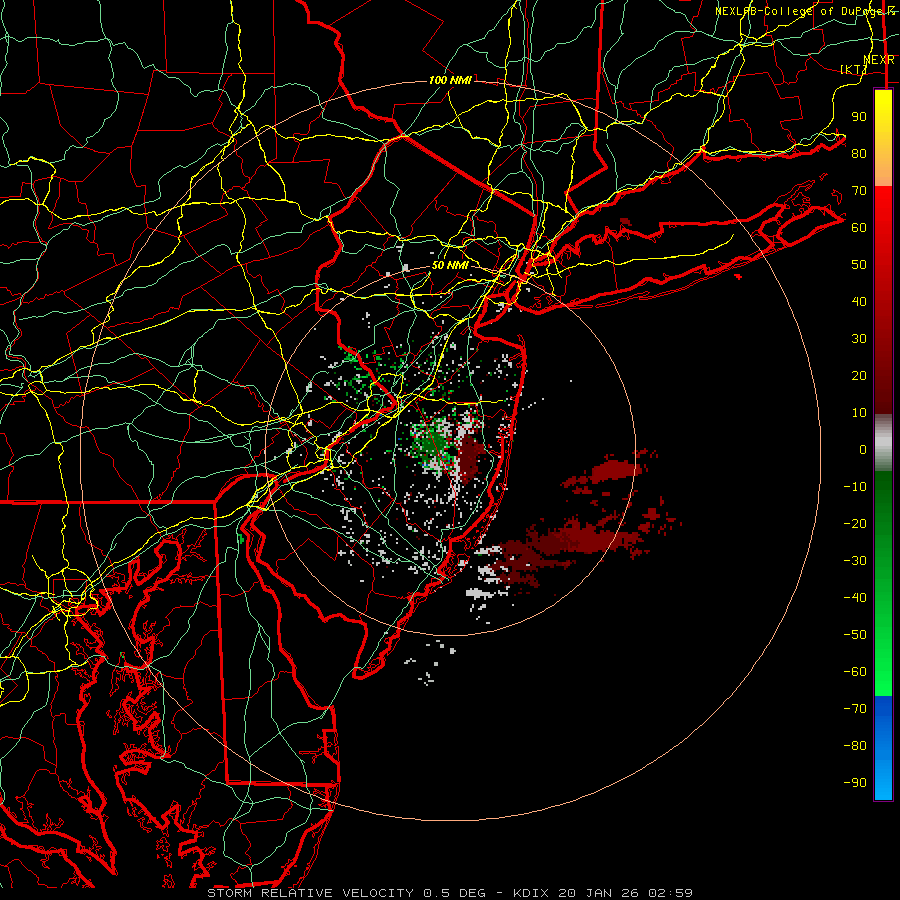Click the 0 value on velocity scale
Image resolution: width=900 pixels, height=900 pixels.
point(863,449)
